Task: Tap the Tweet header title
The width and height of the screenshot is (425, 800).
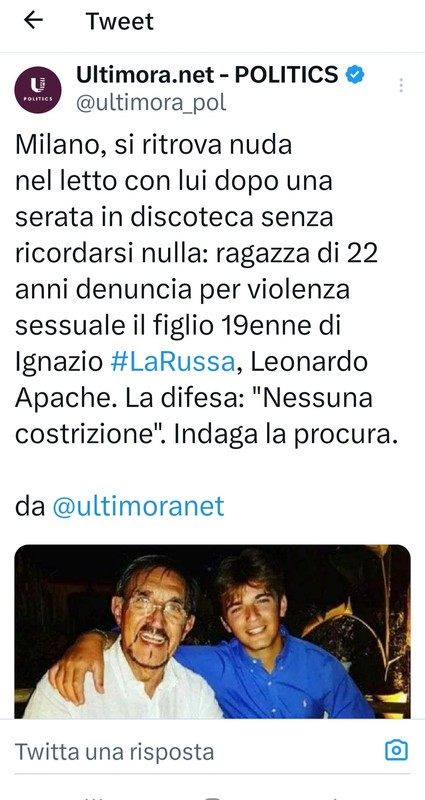Action: point(119,21)
